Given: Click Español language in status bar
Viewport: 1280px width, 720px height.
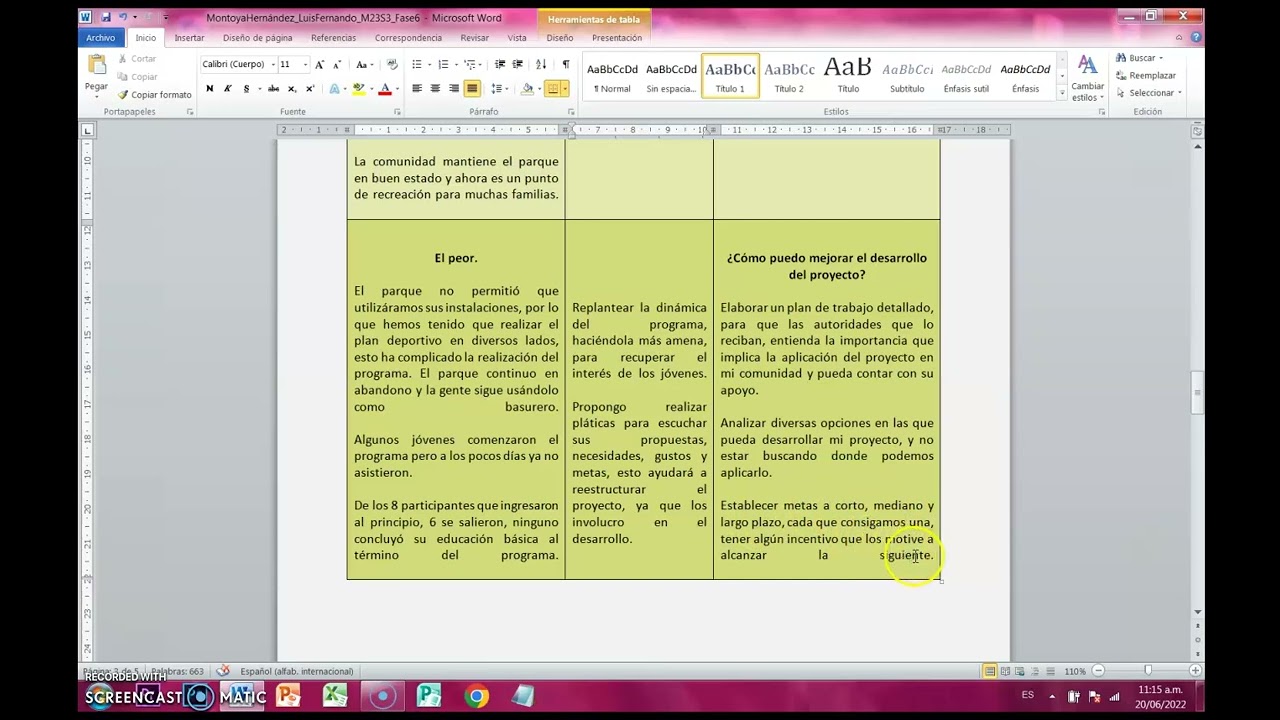Looking at the screenshot, I should [x=297, y=671].
